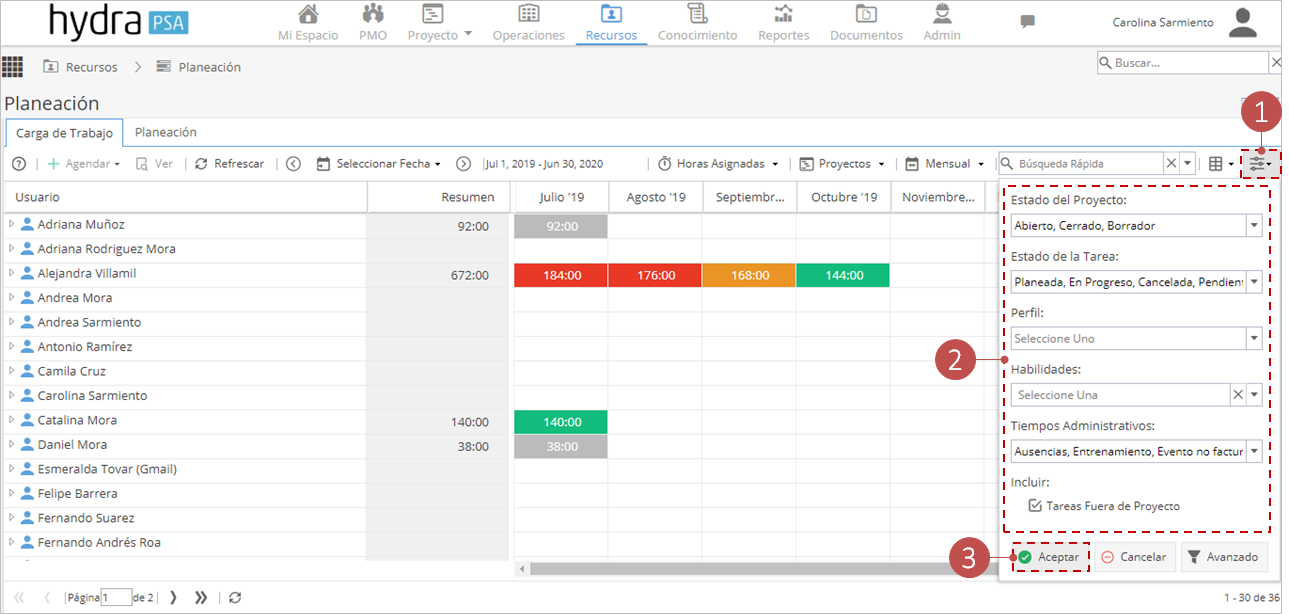Open the Admin module icon
This screenshot has height=614, width=1289.
click(941, 14)
